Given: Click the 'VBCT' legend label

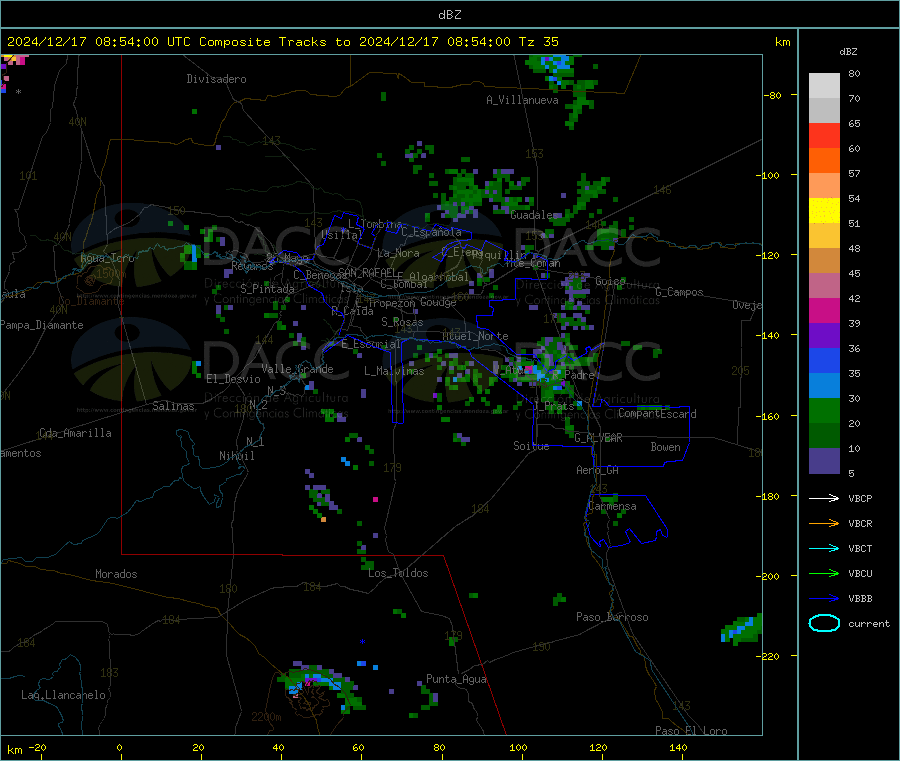Looking at the screenshot, I should click(x=860, y=548).
